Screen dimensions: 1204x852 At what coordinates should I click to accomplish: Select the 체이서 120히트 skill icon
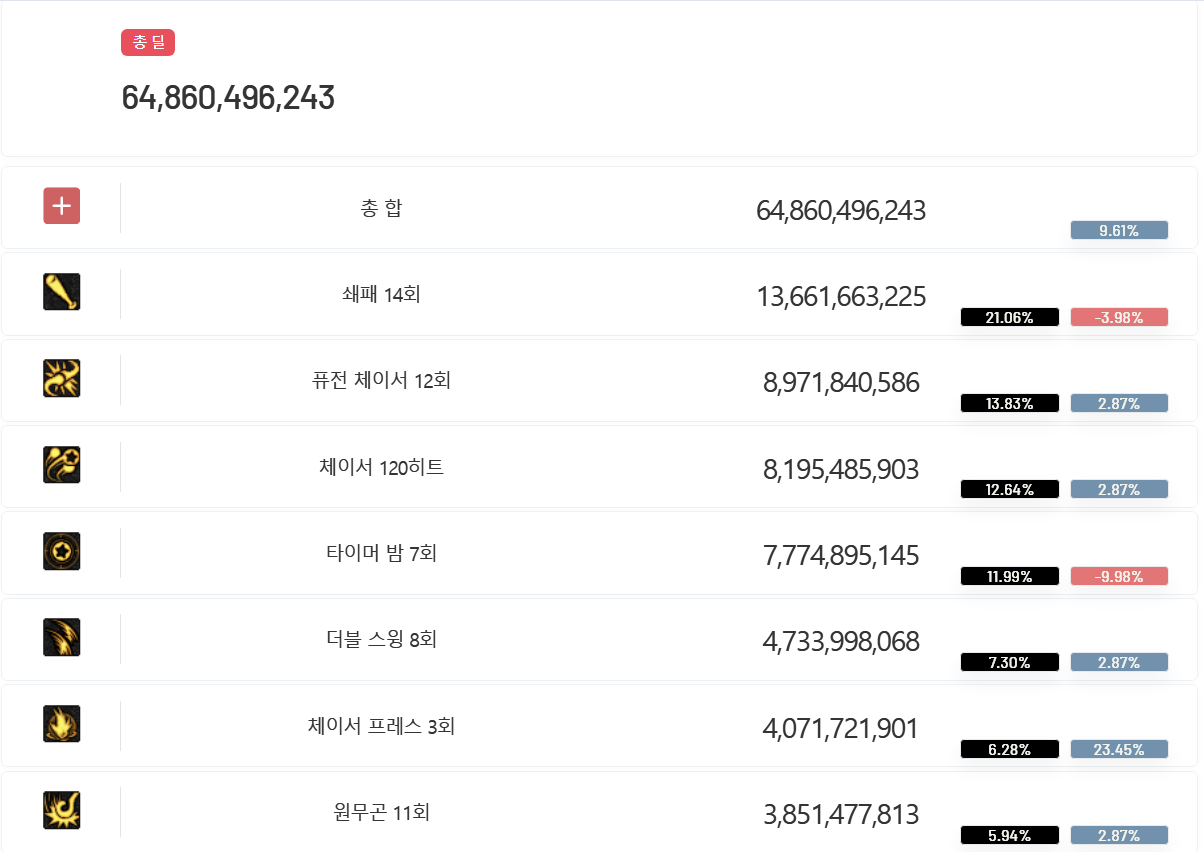(62, 465)
